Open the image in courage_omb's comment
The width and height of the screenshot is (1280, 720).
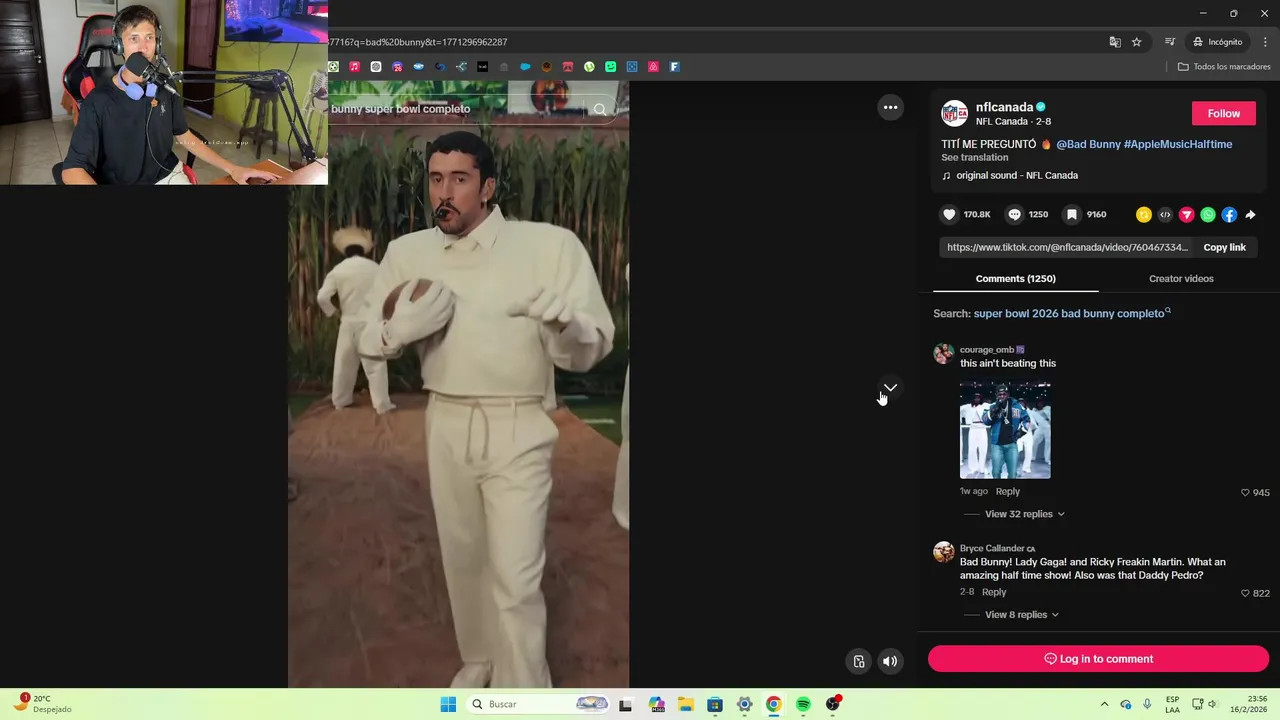[1005, 430]
